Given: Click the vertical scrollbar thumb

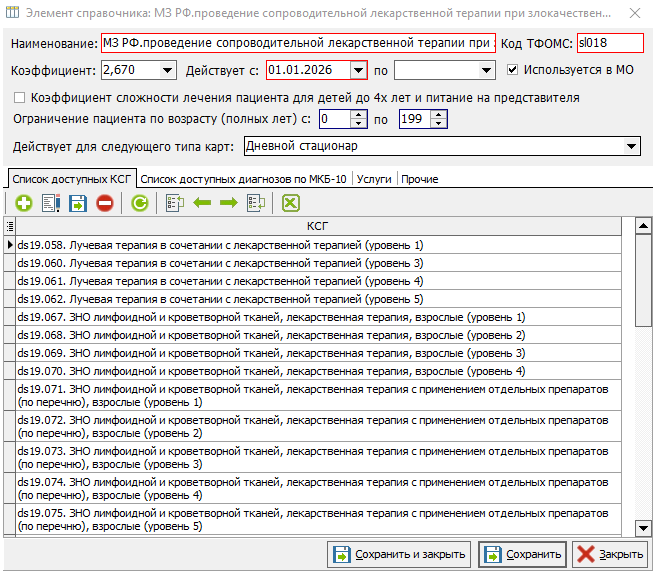Looking at the screenshot, I should click(643, 280).
